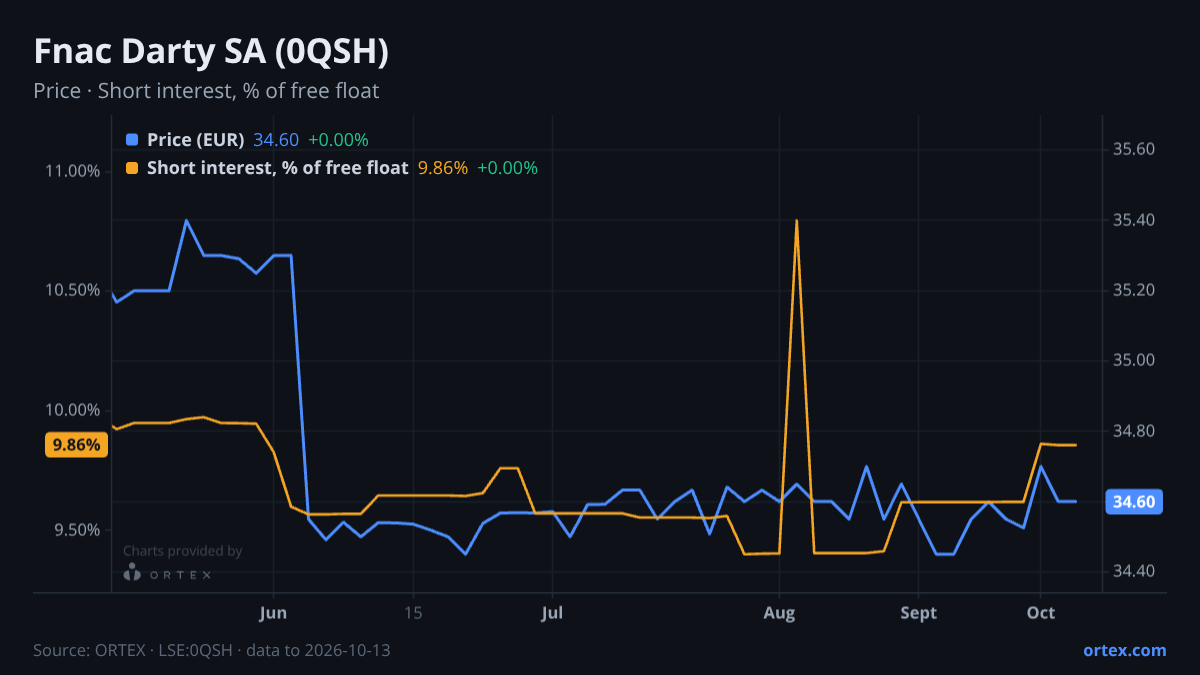
Task: Click the 15 x-axis label
Action: 413,613
